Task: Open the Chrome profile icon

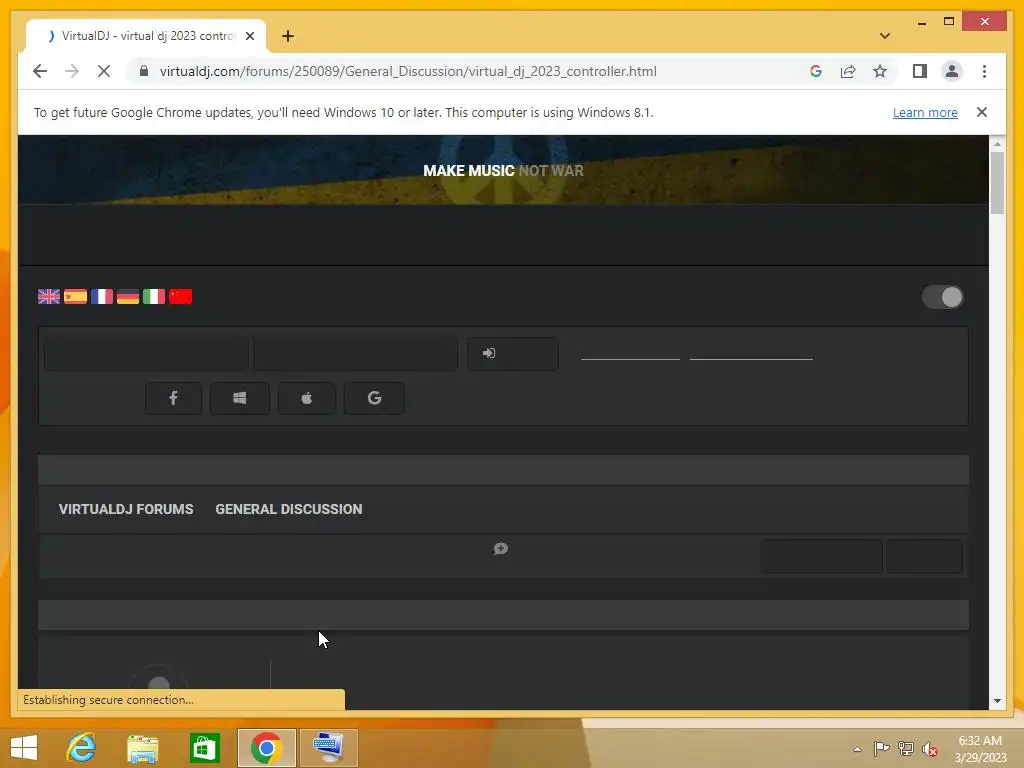Action: point(952,71)
